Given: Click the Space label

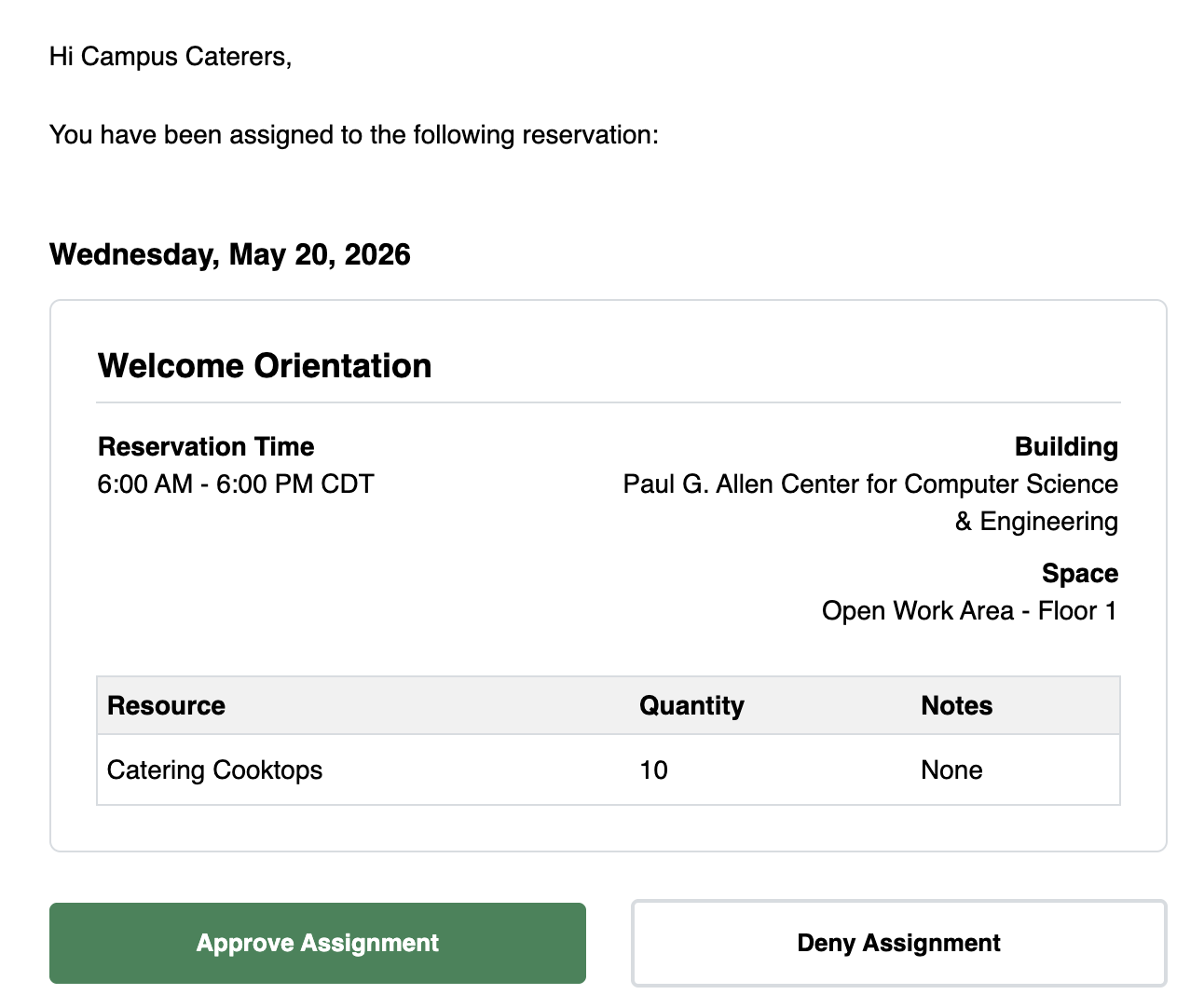Looking at the screenshot, I should [1080, 573].
